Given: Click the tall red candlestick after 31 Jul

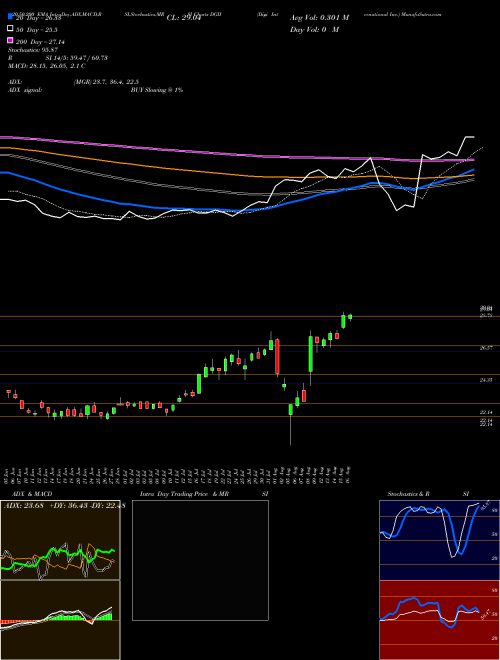Looking at the screenshot, I should [277, 357].
